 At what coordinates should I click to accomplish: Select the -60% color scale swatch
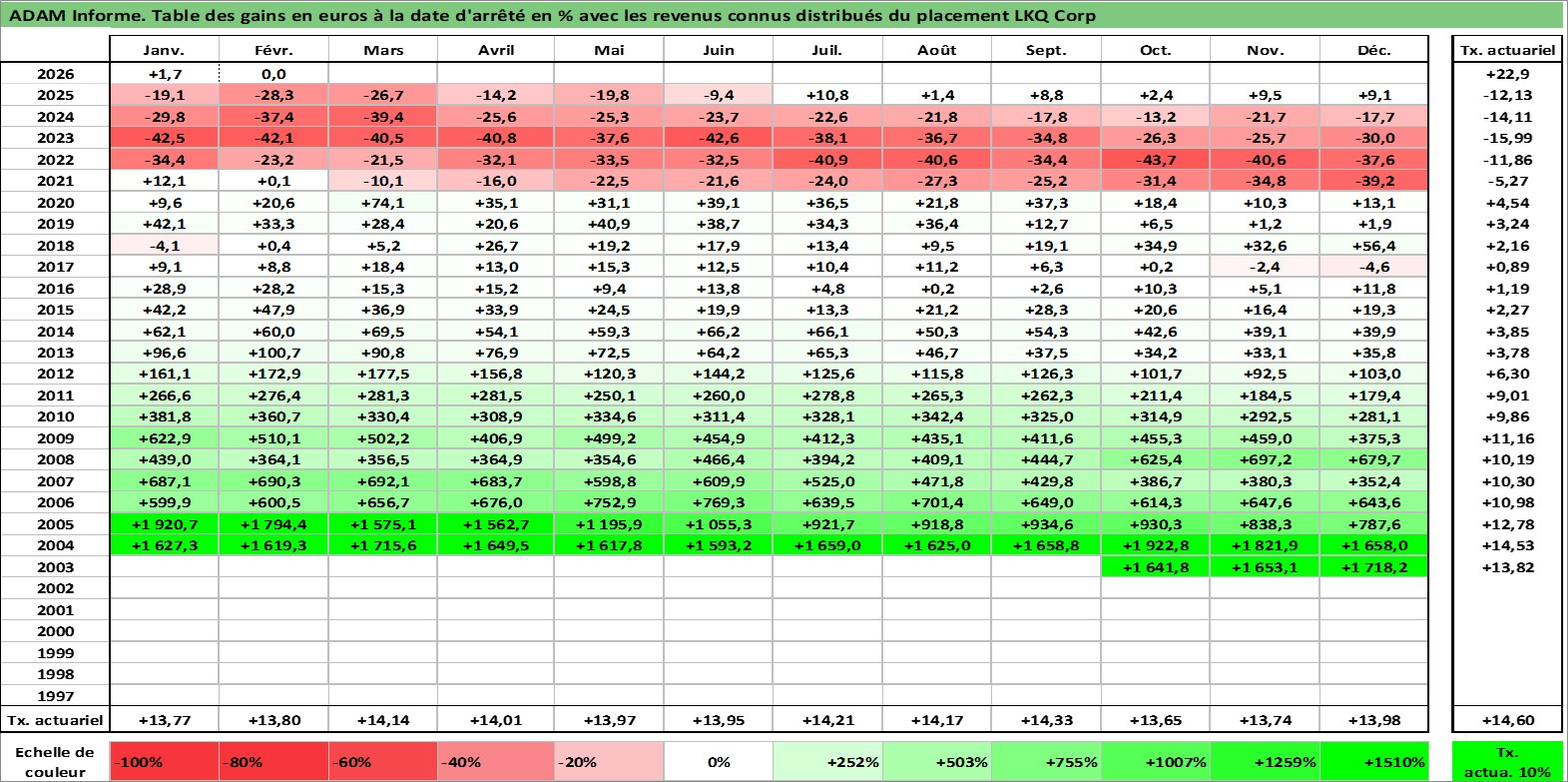(x=382, y=761)
